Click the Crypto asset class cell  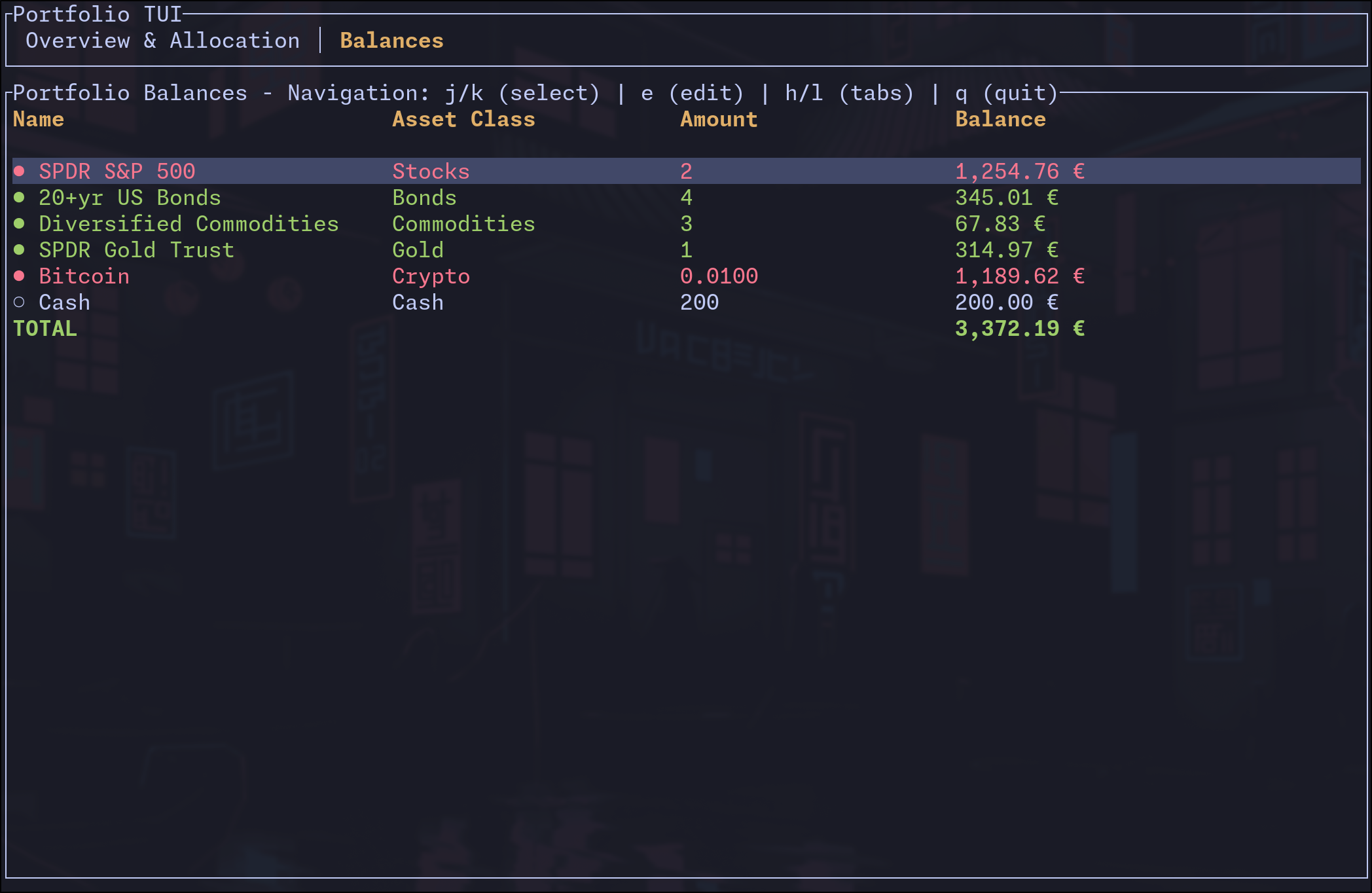[431, 276]
